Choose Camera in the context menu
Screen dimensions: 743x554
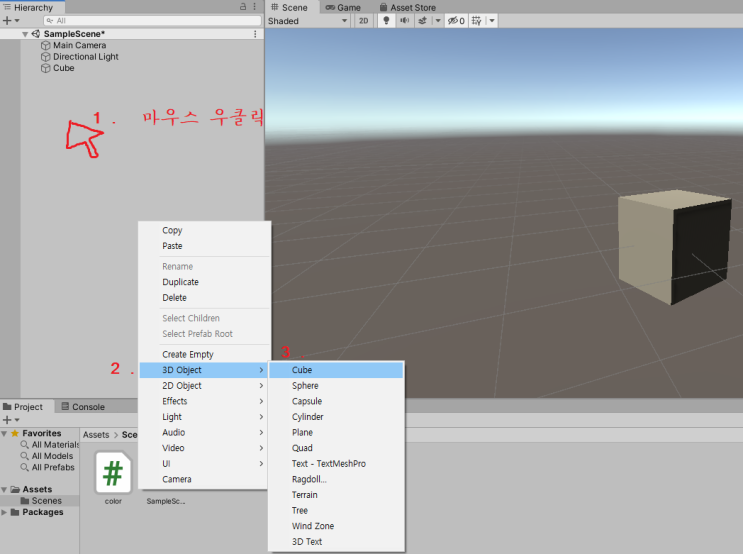205,480
